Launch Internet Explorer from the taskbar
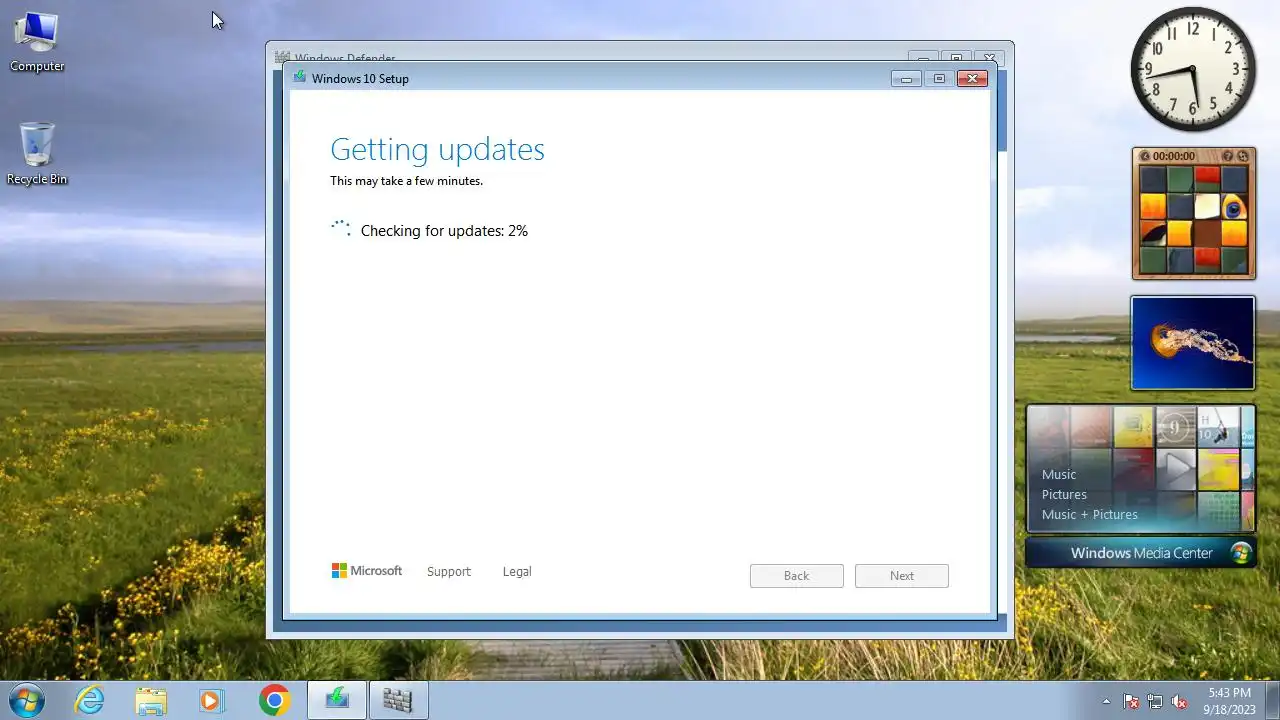Viewport: 1280px width, 720px height. click(90, 700)
